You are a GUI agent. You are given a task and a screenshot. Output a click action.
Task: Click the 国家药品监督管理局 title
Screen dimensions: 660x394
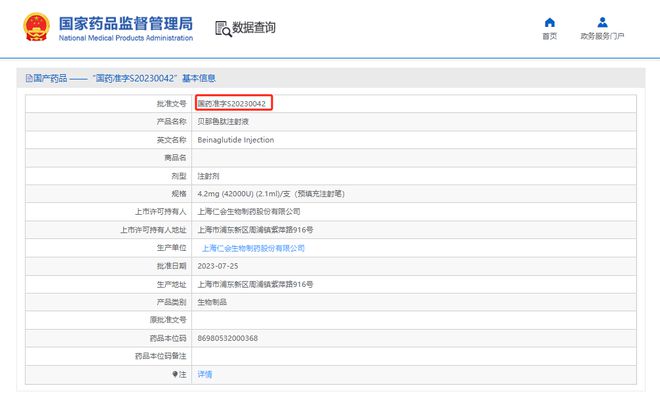[125, 24]
